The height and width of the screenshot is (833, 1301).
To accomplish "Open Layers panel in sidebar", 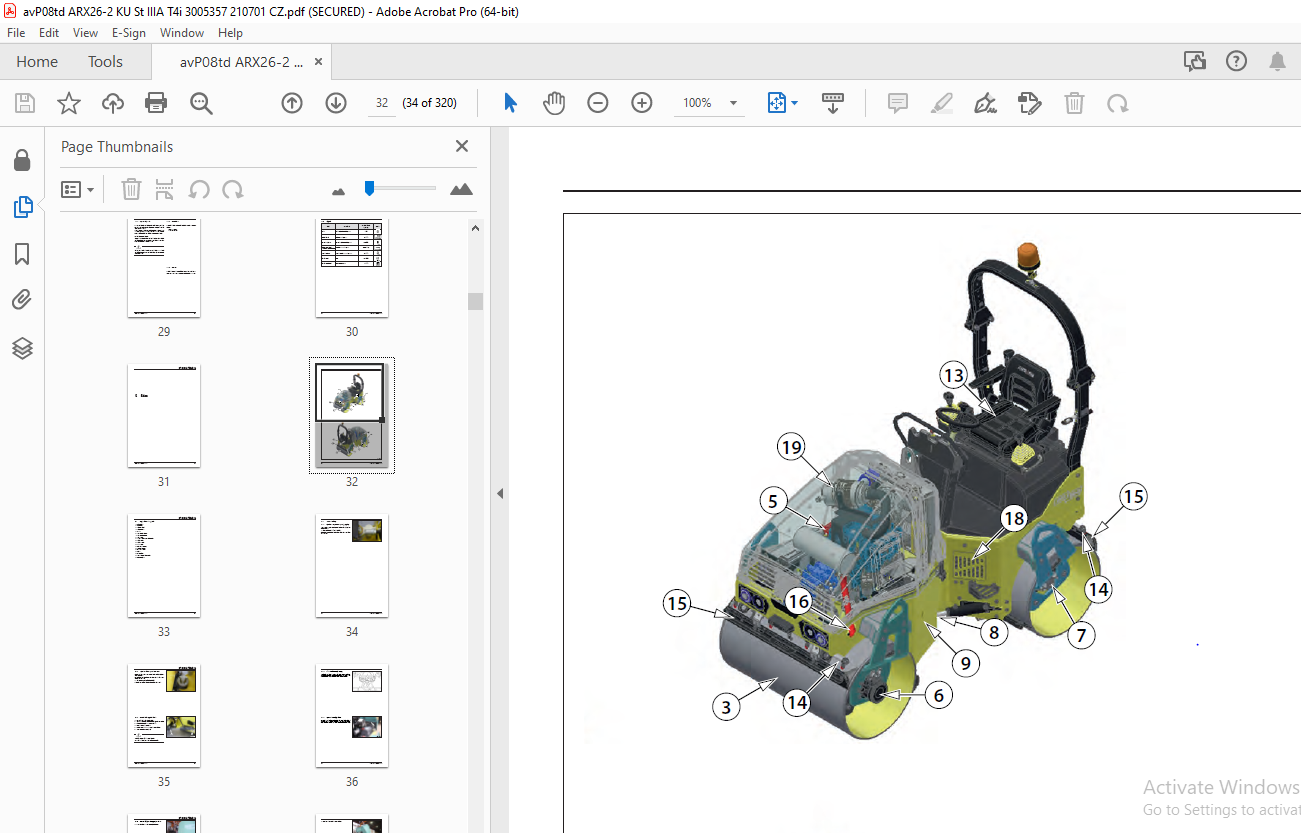I will point(22,348).
